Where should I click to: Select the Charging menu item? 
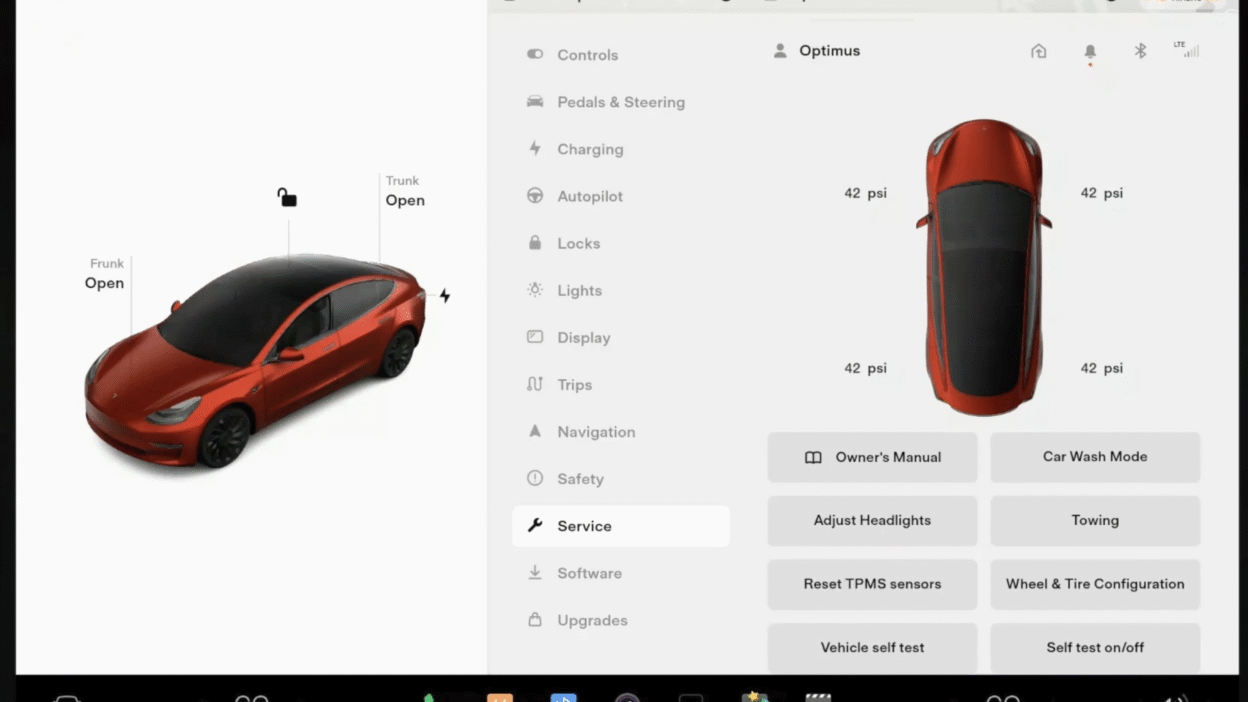[590, 149]
